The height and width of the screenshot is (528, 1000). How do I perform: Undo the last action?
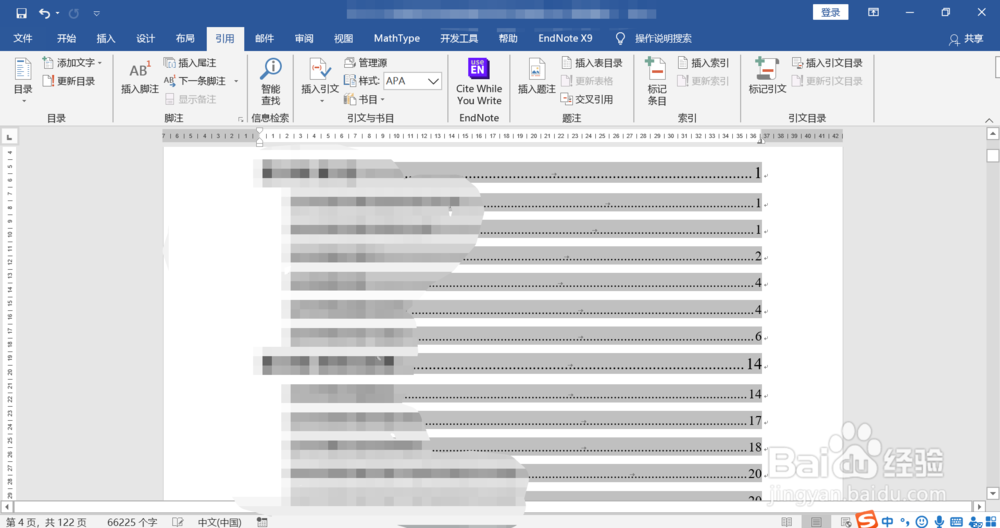point(44,13)
